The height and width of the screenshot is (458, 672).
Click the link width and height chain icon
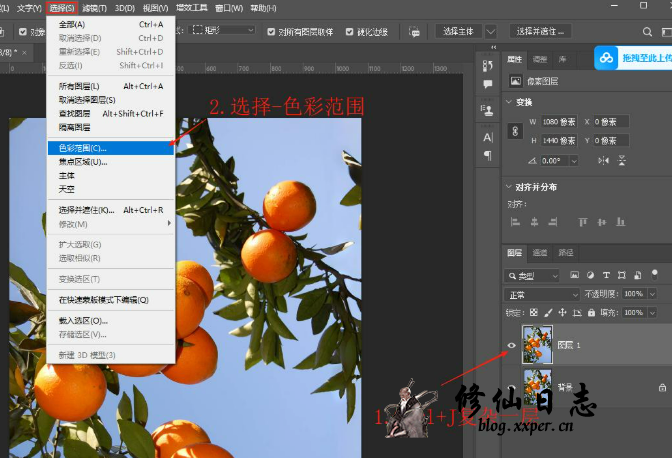[516, 131]
